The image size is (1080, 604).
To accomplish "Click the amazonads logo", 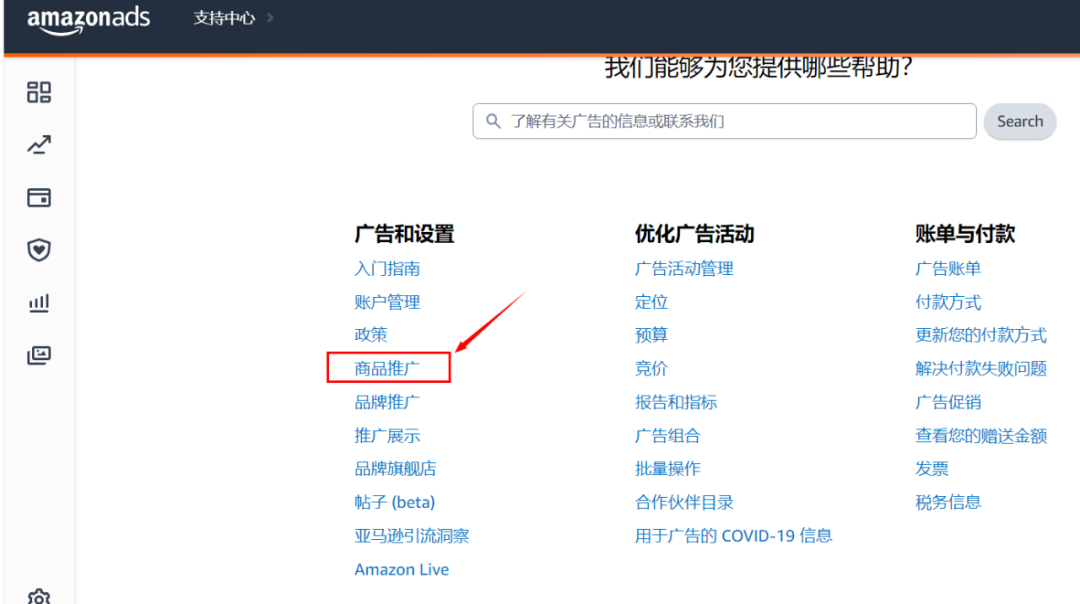I will click(x=89, y=20).
